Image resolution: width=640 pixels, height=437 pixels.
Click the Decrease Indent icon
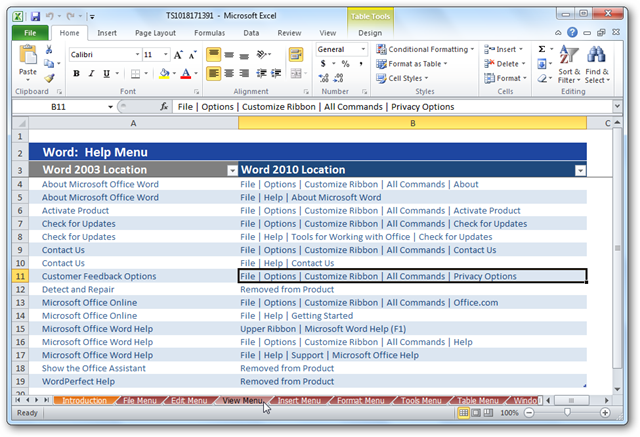coord(261,73)
